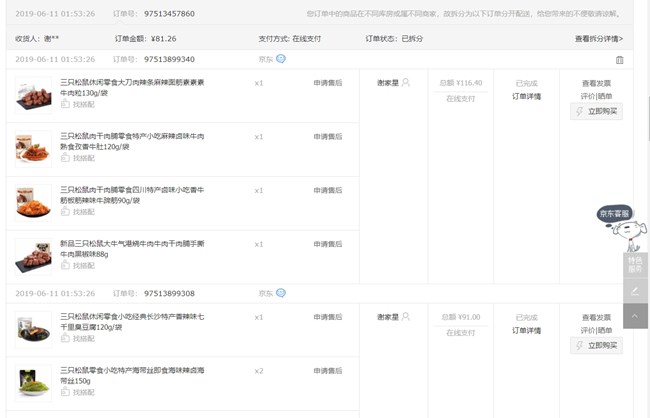This screenshot has height=418, width=650.
Task: Click 晒单 link in the ¥91.00 order
Action: click(604, 331)
